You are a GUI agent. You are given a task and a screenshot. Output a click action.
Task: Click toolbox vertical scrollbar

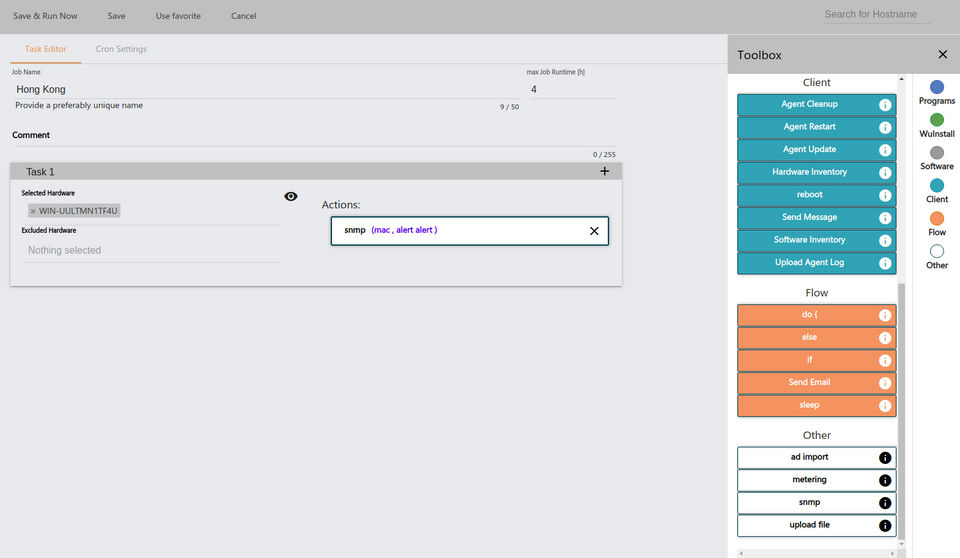coord(901,410)
